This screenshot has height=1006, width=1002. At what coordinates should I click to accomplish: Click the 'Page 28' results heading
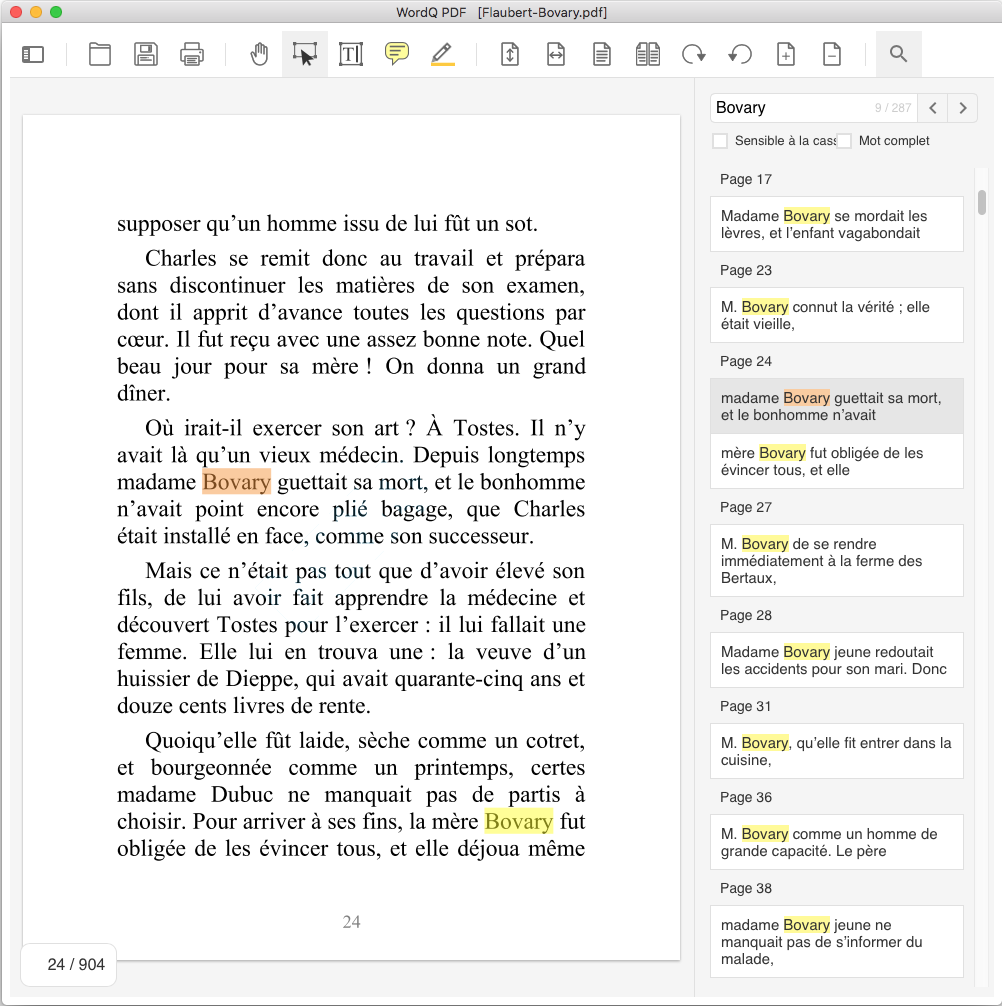[745, 615]
